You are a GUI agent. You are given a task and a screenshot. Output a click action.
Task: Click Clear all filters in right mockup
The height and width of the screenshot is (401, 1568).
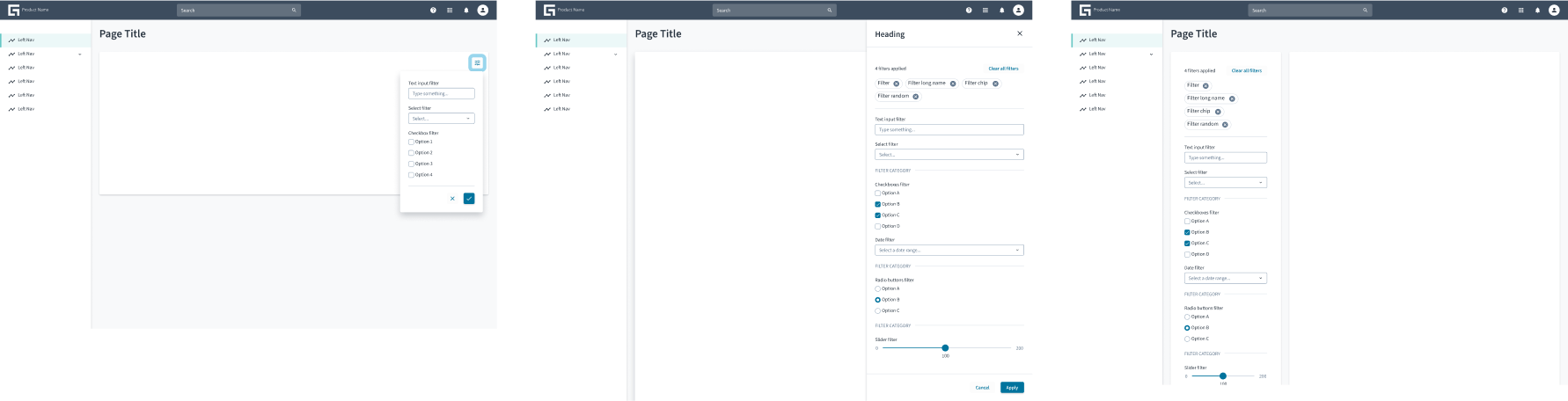(x=1247, y=70)
